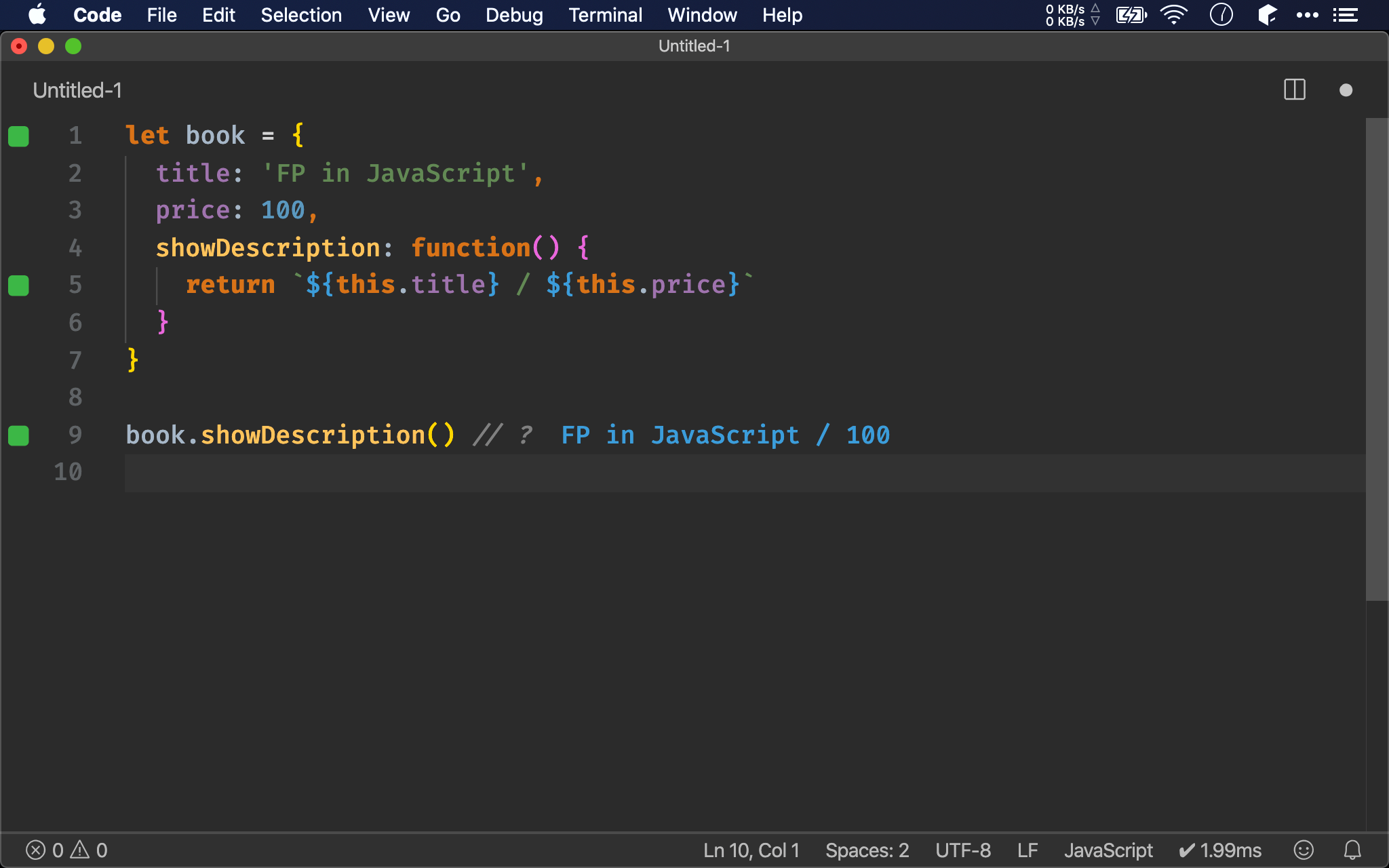Click the green coverage marker on line 9
The height and width of the screenshot is (868, 1389).
tap(18, 435)
